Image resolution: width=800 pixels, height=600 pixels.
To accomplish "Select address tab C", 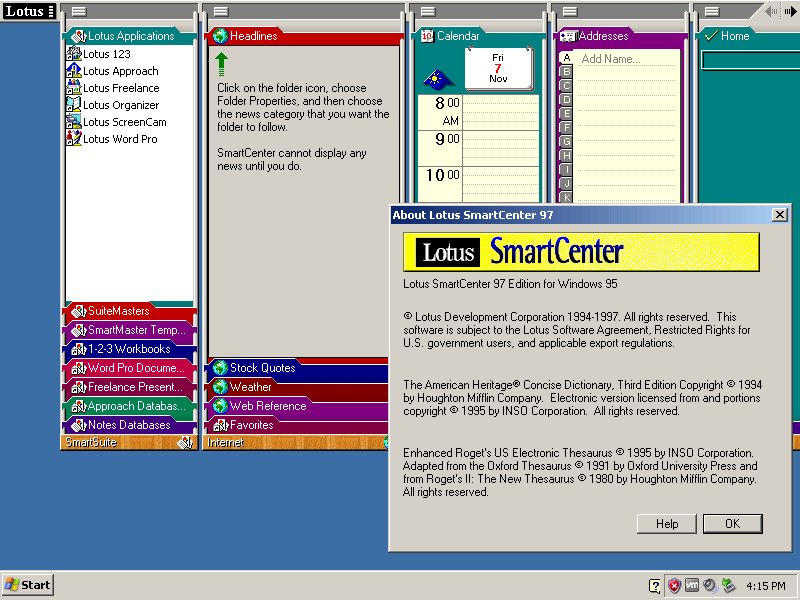I will pyautogui.click(x=566, y=86).
